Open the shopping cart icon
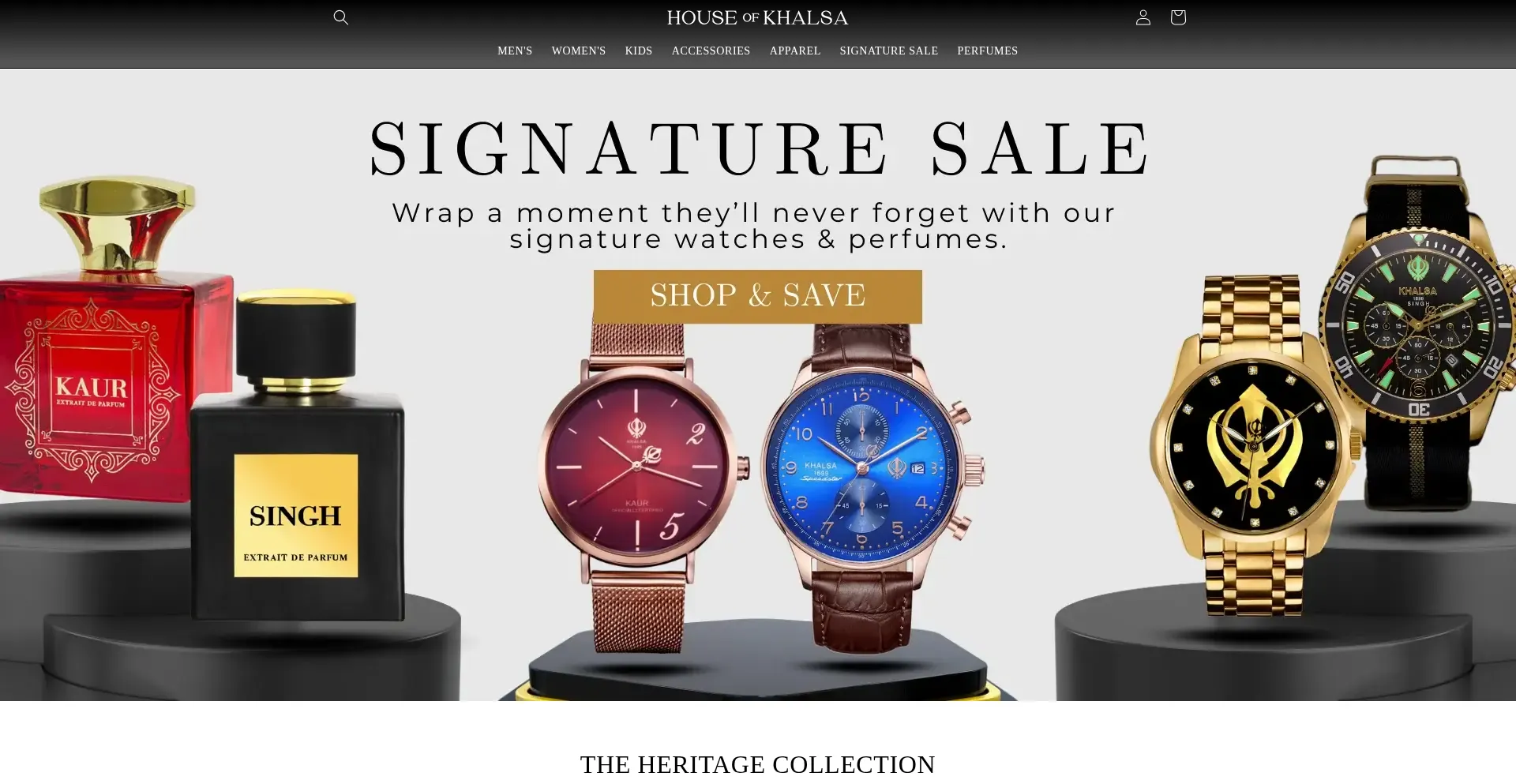This screenshot has height=784, width=1516. pos(1178,17)
